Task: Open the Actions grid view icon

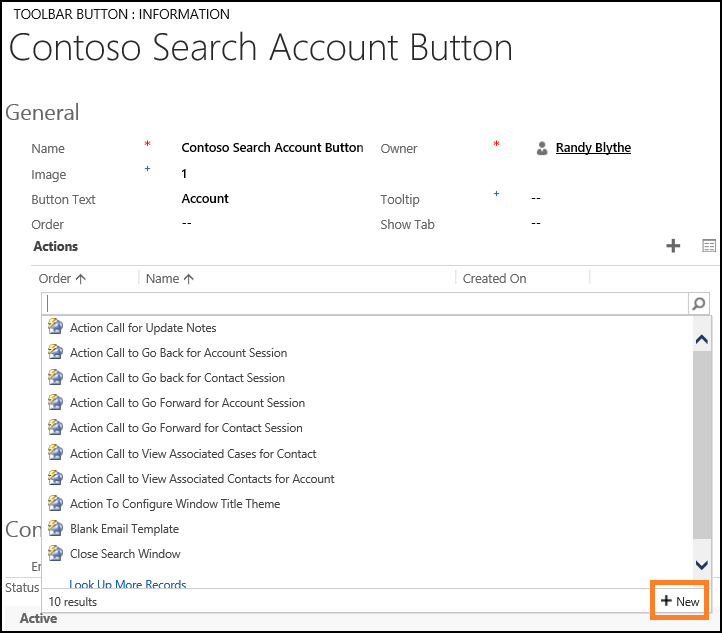Action: click(709, 246)
